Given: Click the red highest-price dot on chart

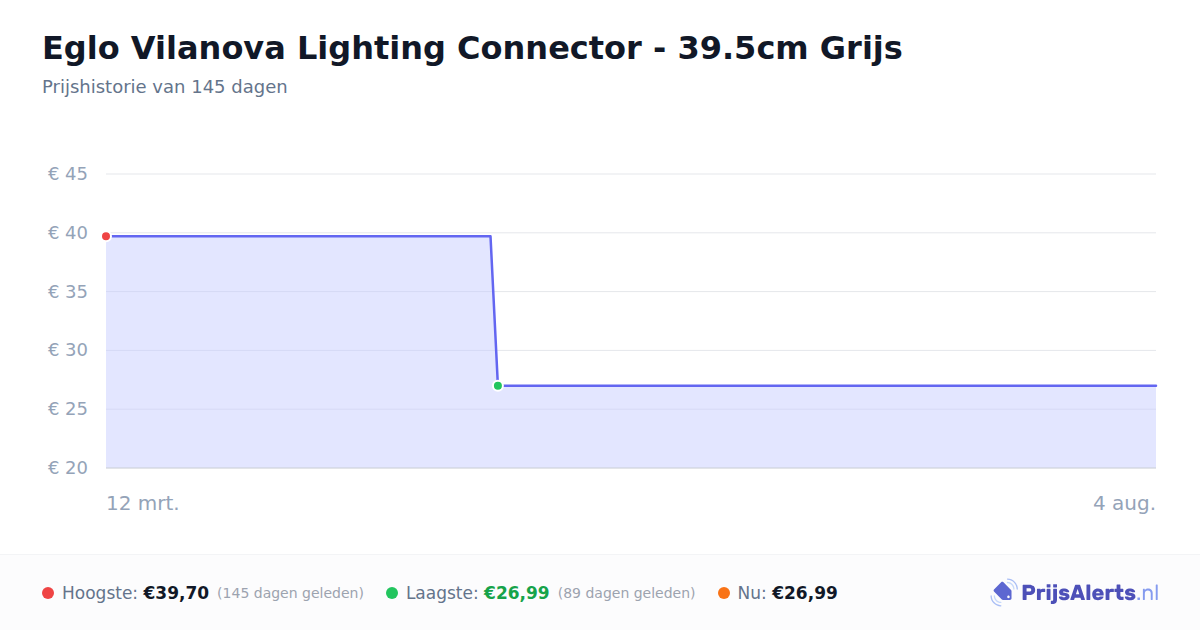Looking at the screenshot, I should pyautogui.click(x=106, y=236).
